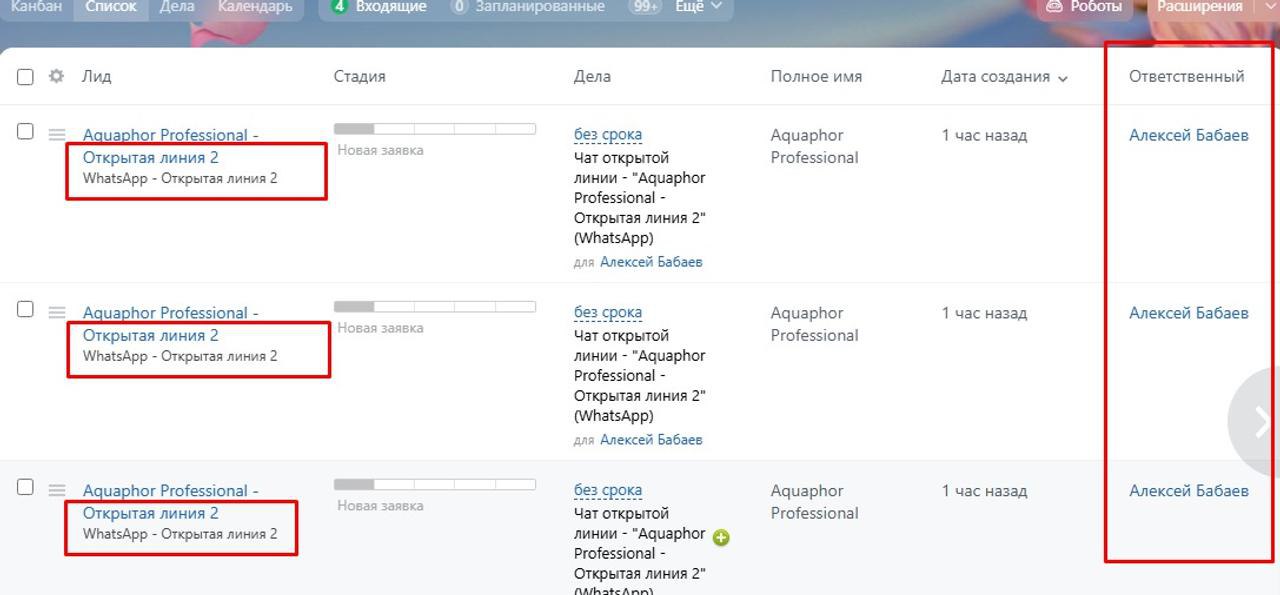Click the round arrow at right edge

tap(1258, 423)
